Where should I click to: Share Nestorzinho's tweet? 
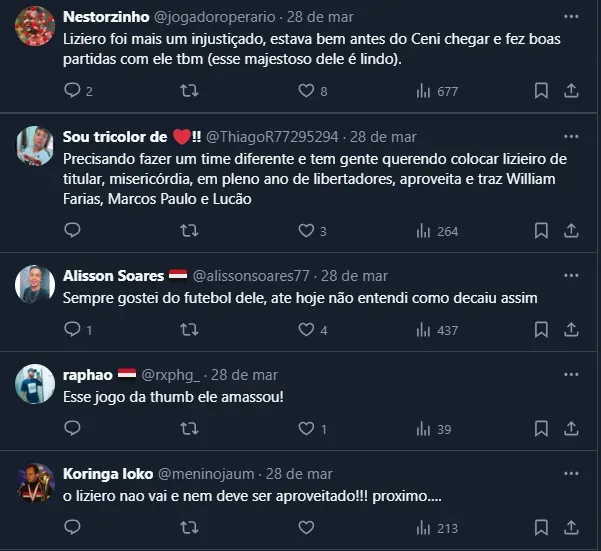point(571,91)
